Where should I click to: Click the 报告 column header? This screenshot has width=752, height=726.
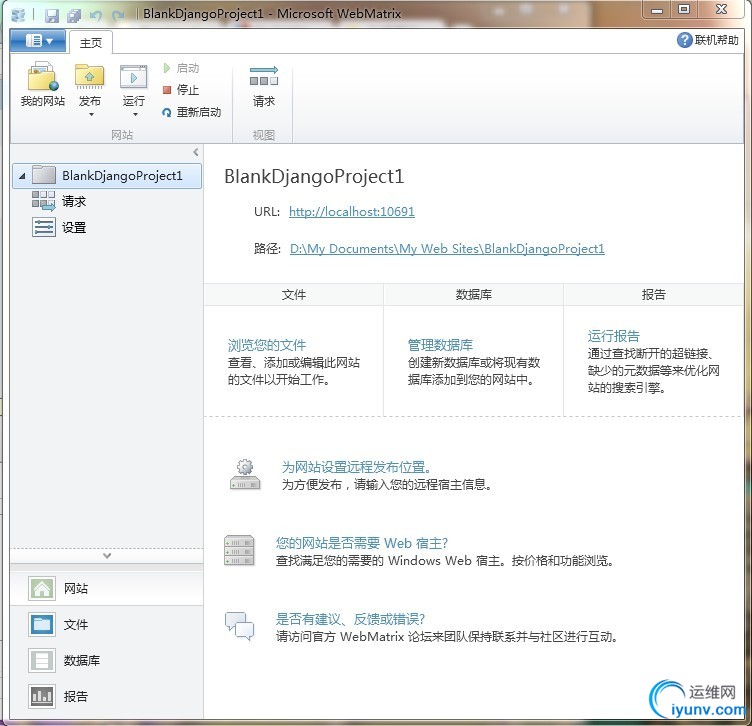(653, 294)
